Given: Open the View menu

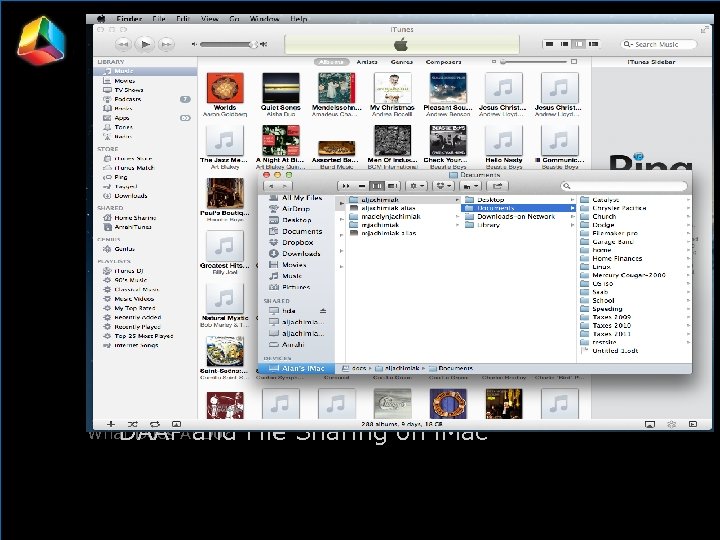Looking at the screenshot, I should tap(209, 19).
